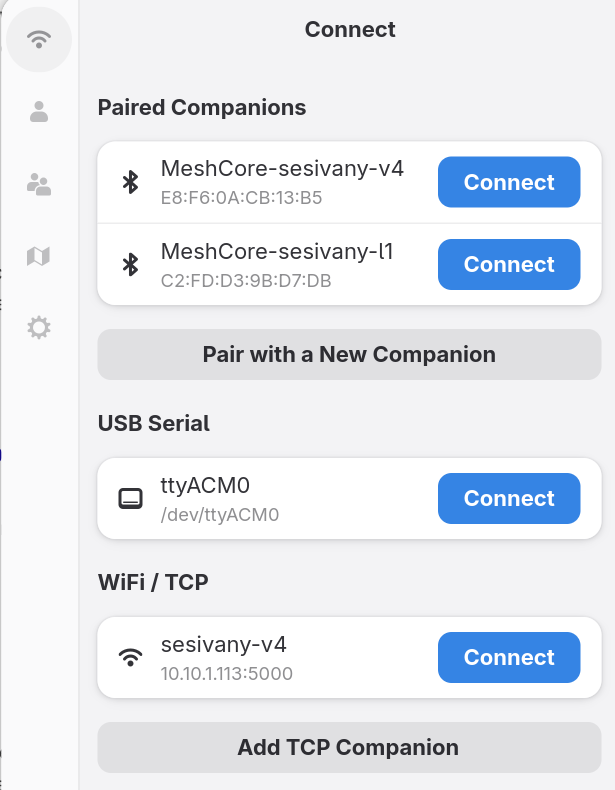Connect to MeshCore-sesivany-v4 via Bluetooth
615x790 pixels.
point(509,182)
